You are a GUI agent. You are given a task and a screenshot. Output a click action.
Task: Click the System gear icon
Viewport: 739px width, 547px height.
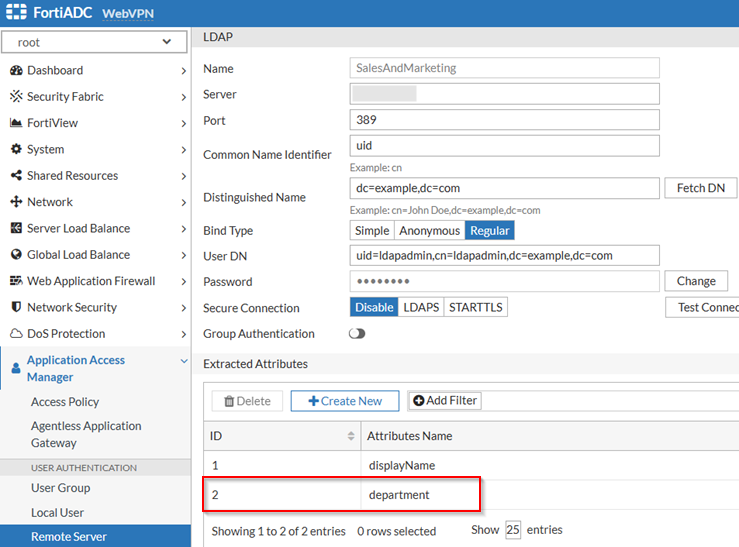coord(16,150)
